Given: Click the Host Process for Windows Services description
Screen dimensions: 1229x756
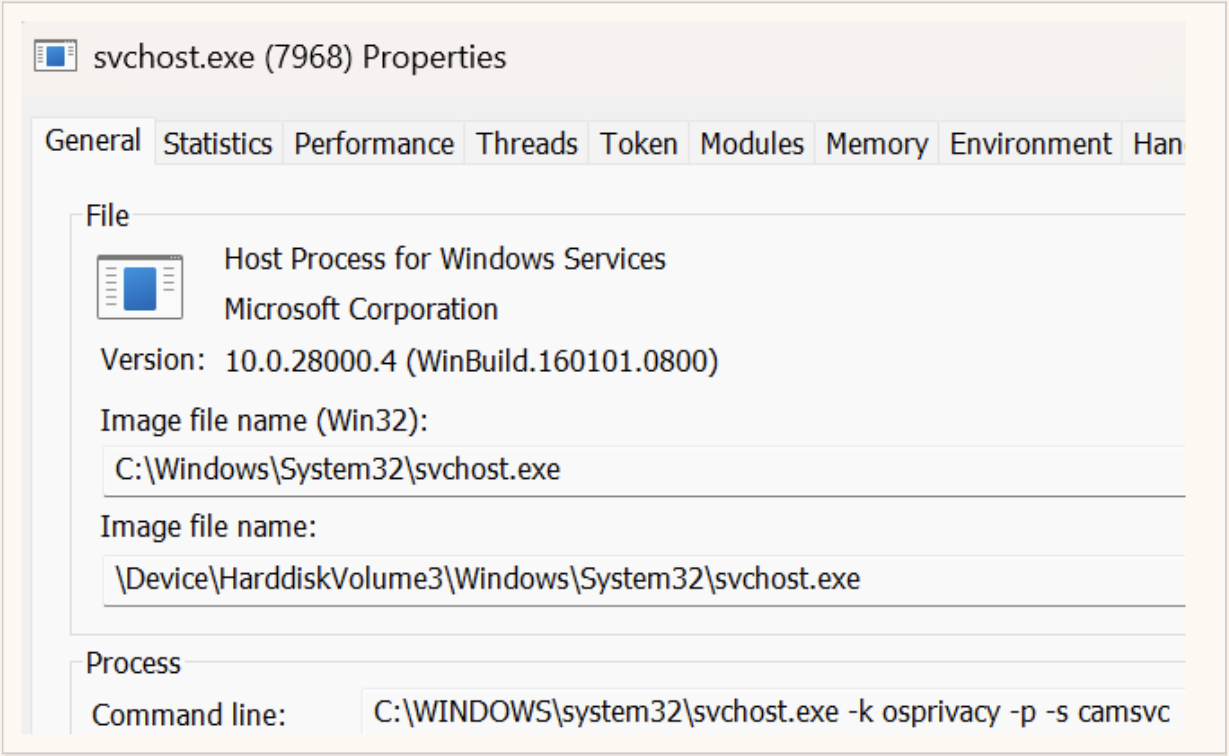Looking at the screenshot, I should tap(444, 260).
